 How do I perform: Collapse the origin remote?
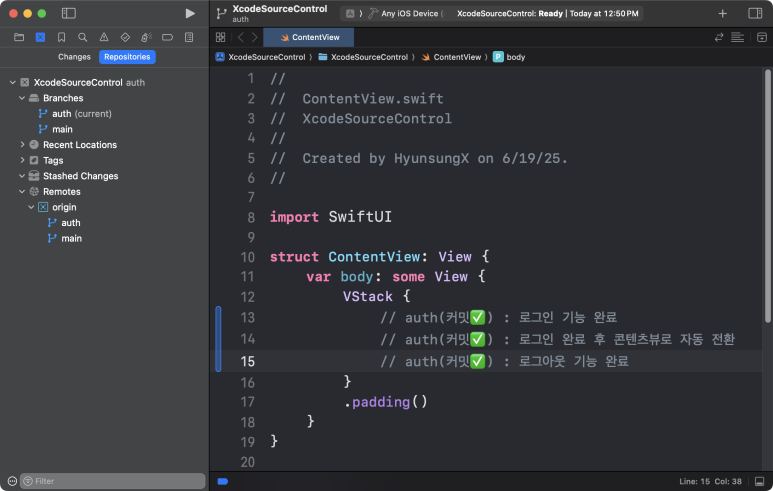pos(31,207)
